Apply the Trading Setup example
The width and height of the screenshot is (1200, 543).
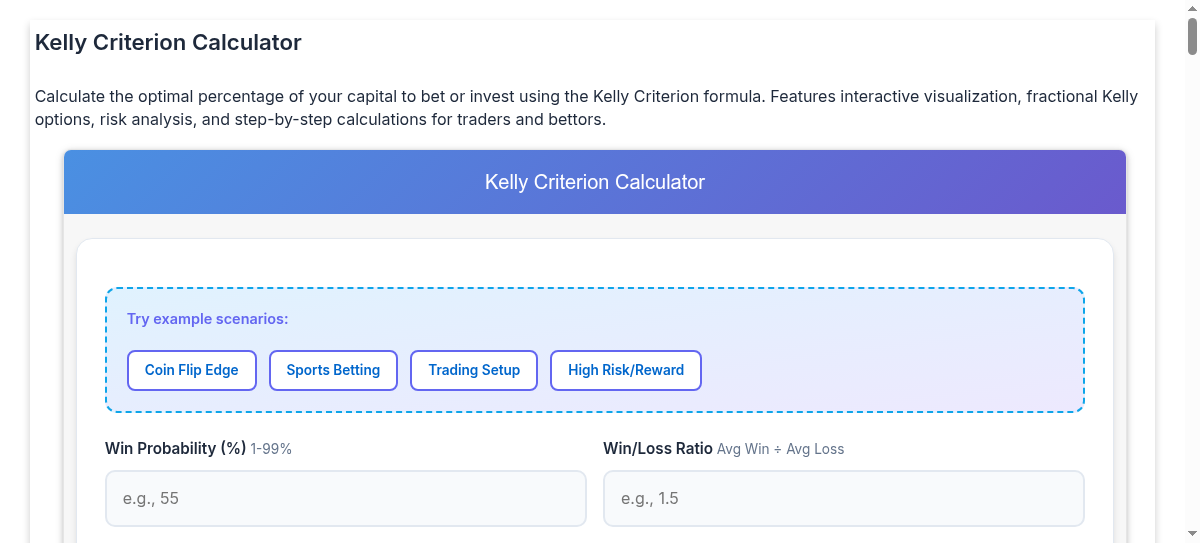474,370
